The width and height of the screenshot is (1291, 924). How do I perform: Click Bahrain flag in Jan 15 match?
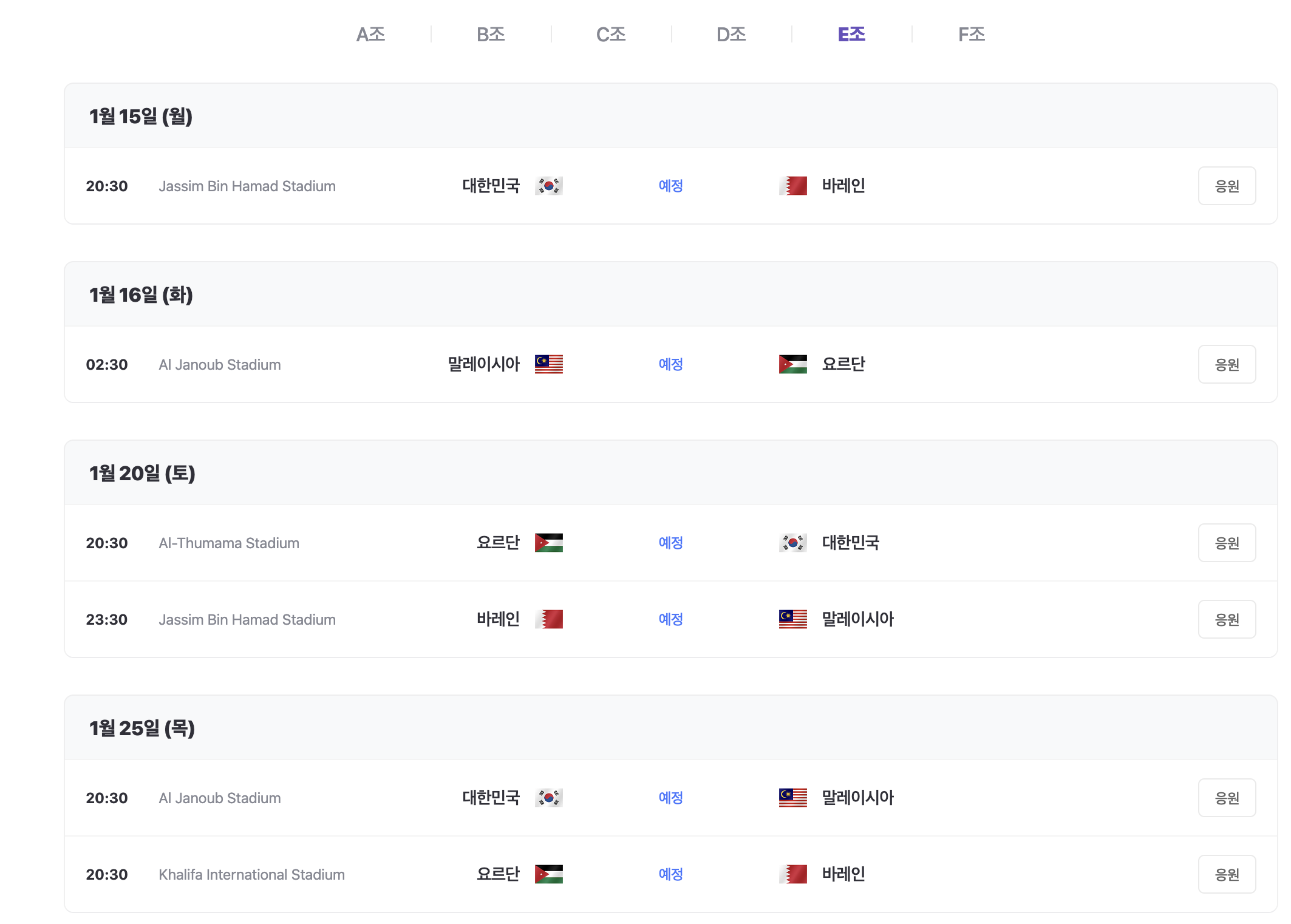tap(792, 186)
